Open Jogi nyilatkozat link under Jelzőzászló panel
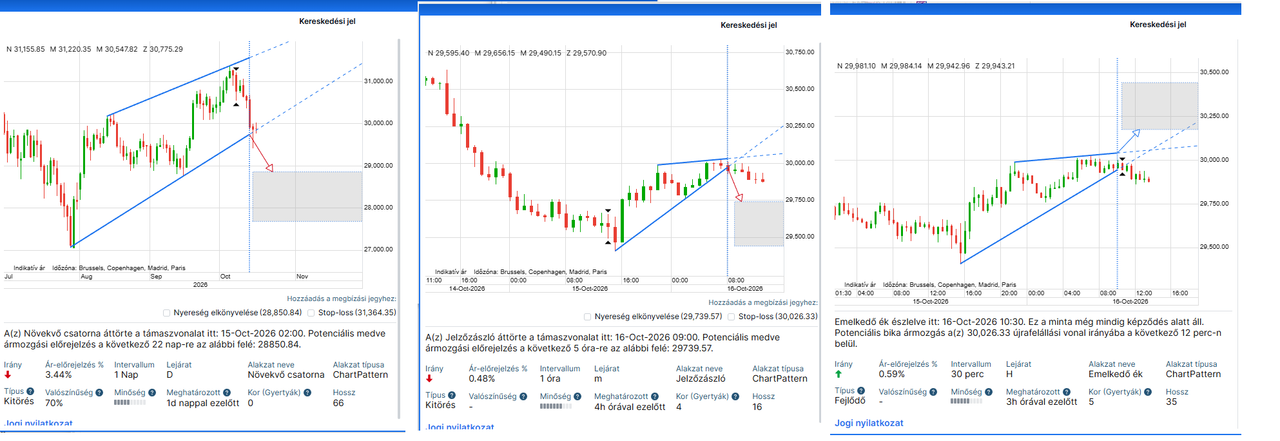 pyautogui.click(x=461, y=427)
